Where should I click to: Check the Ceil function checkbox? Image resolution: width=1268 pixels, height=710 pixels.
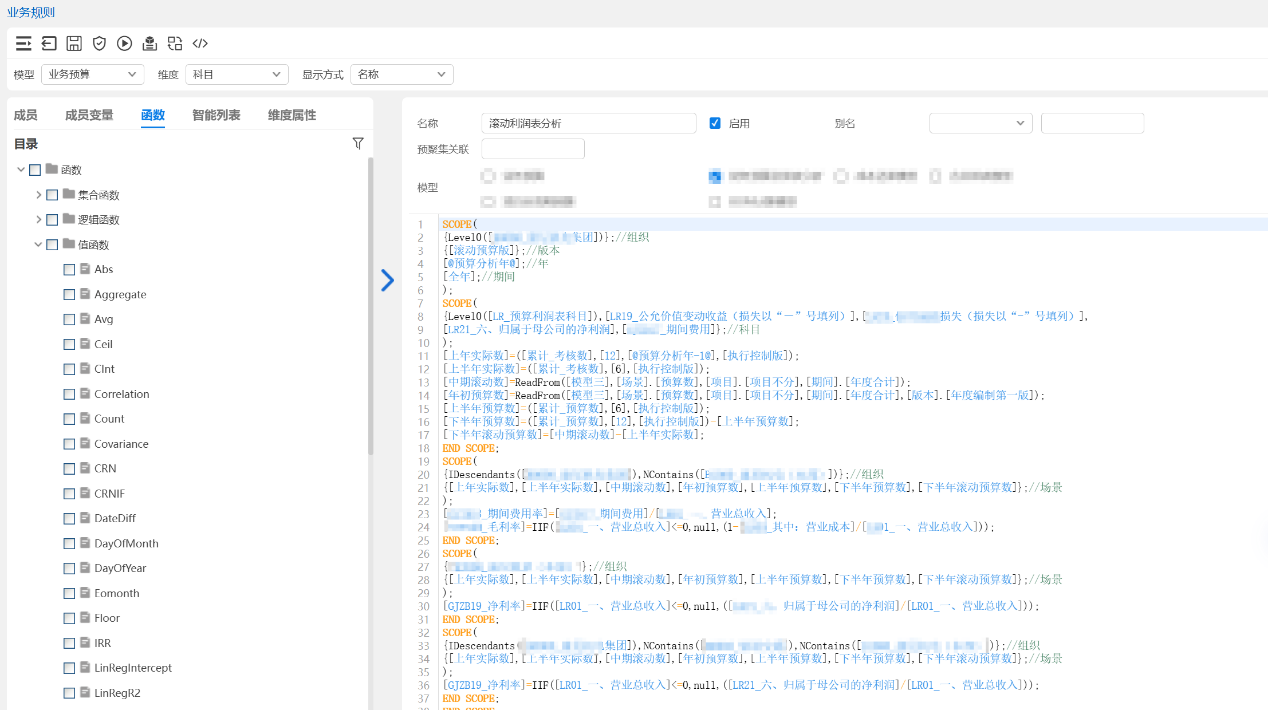(x=69, y=344)
